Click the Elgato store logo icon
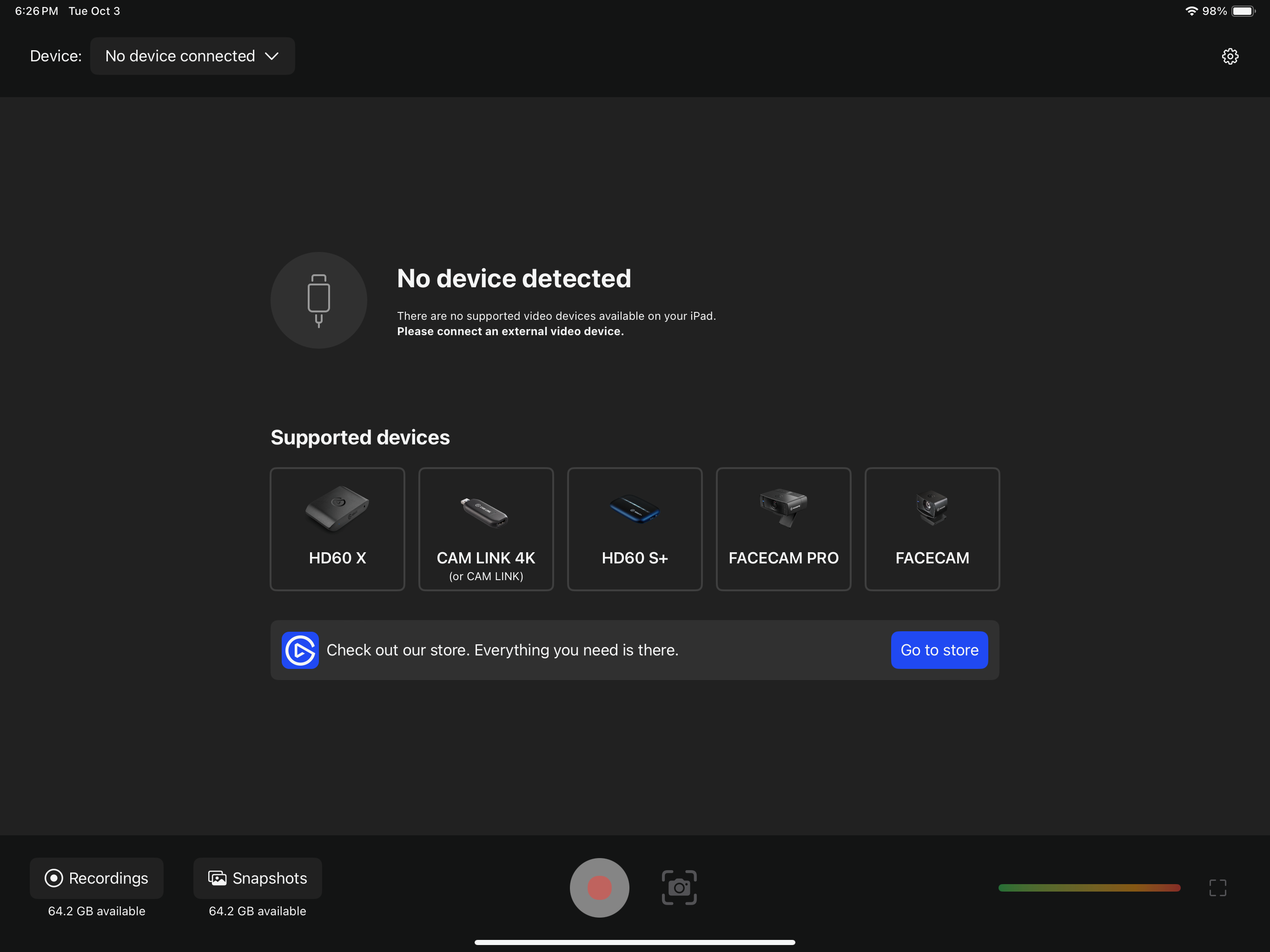The width and height of the screenshot is (1270, 952). tap(300, 650)
